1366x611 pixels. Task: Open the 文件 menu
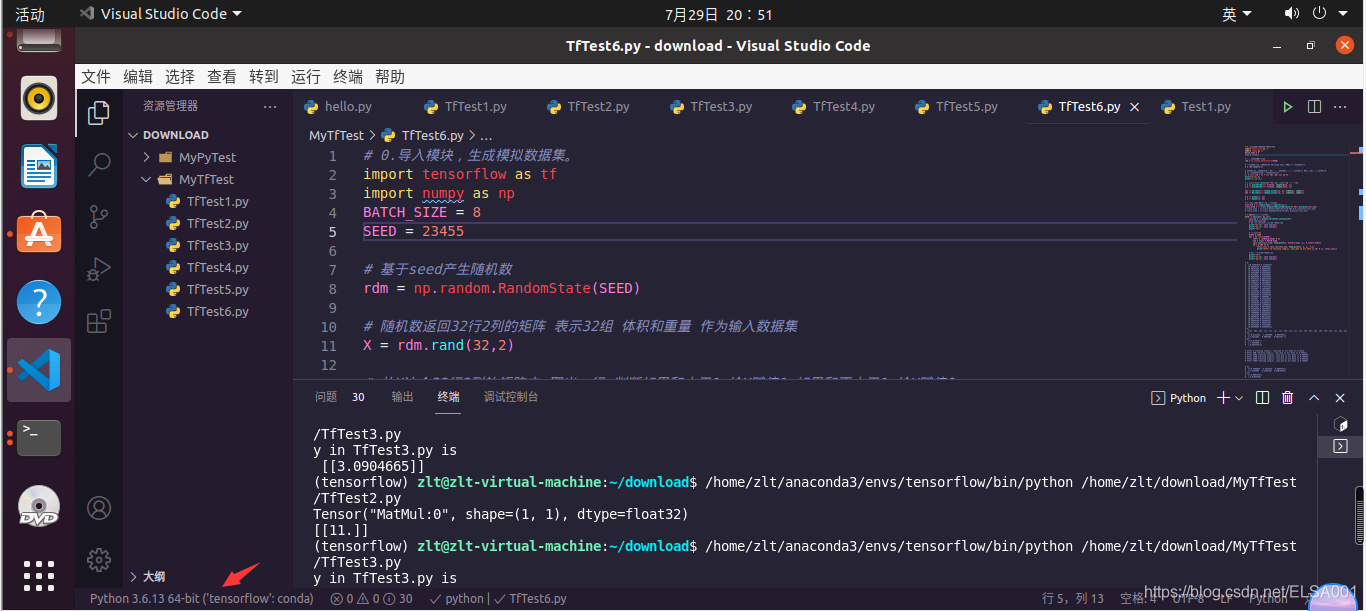[x=96, y=77]
